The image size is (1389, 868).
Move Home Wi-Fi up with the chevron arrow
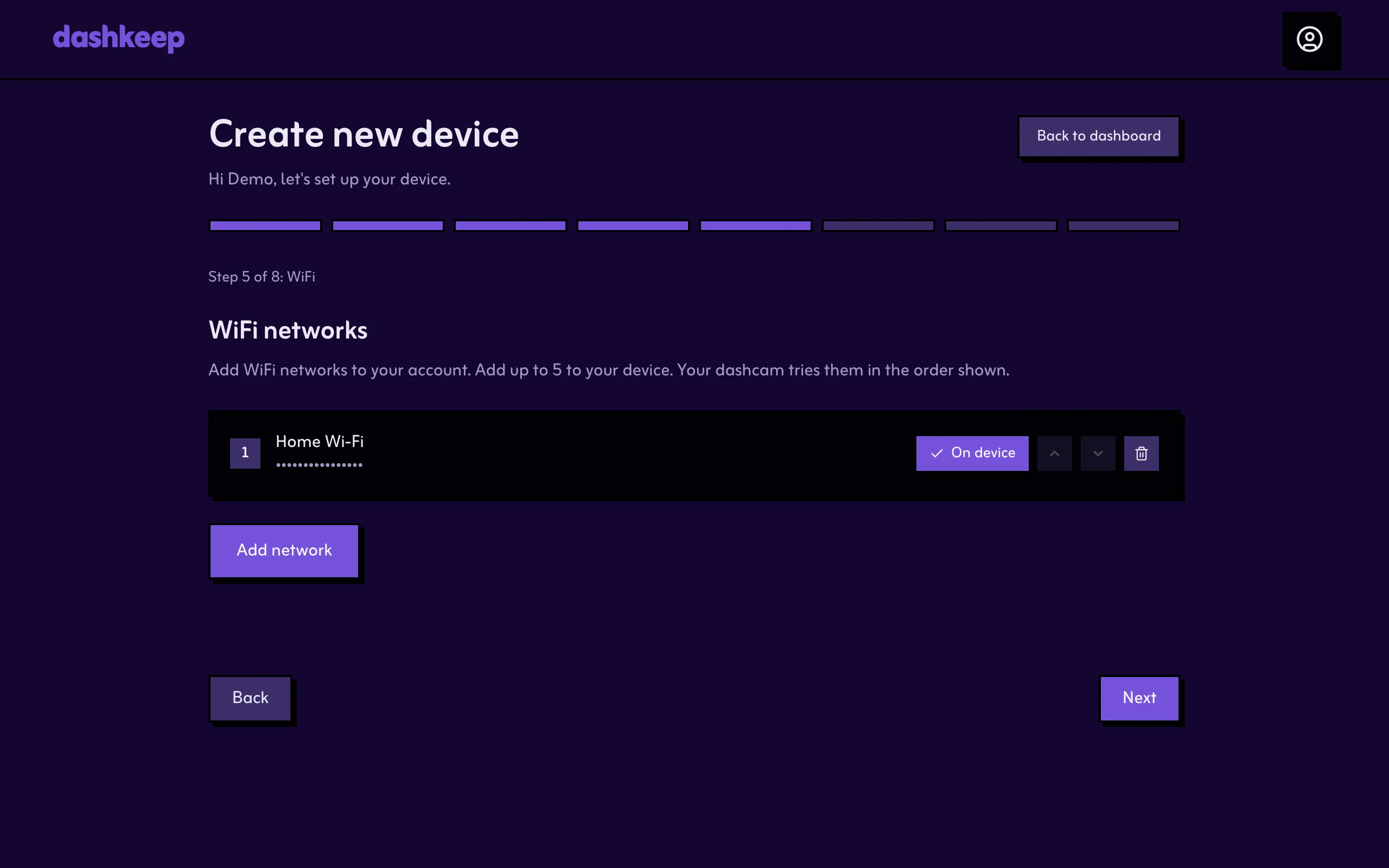(1054, 454)
